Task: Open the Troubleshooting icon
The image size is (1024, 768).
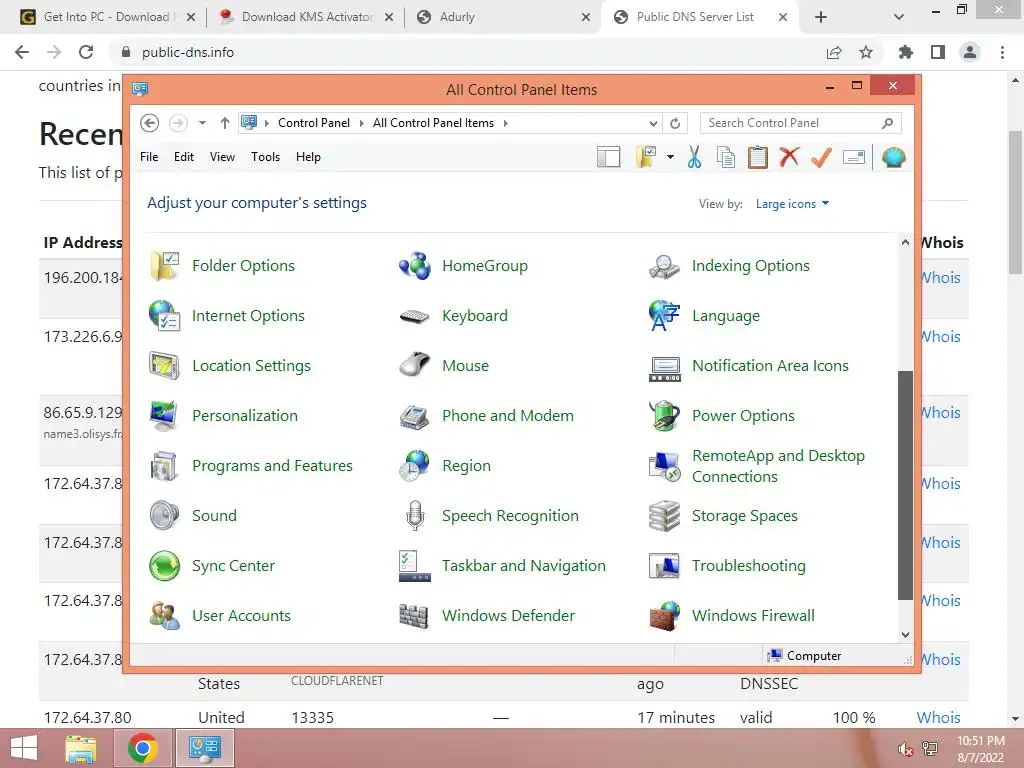Action: click(664, 566)
